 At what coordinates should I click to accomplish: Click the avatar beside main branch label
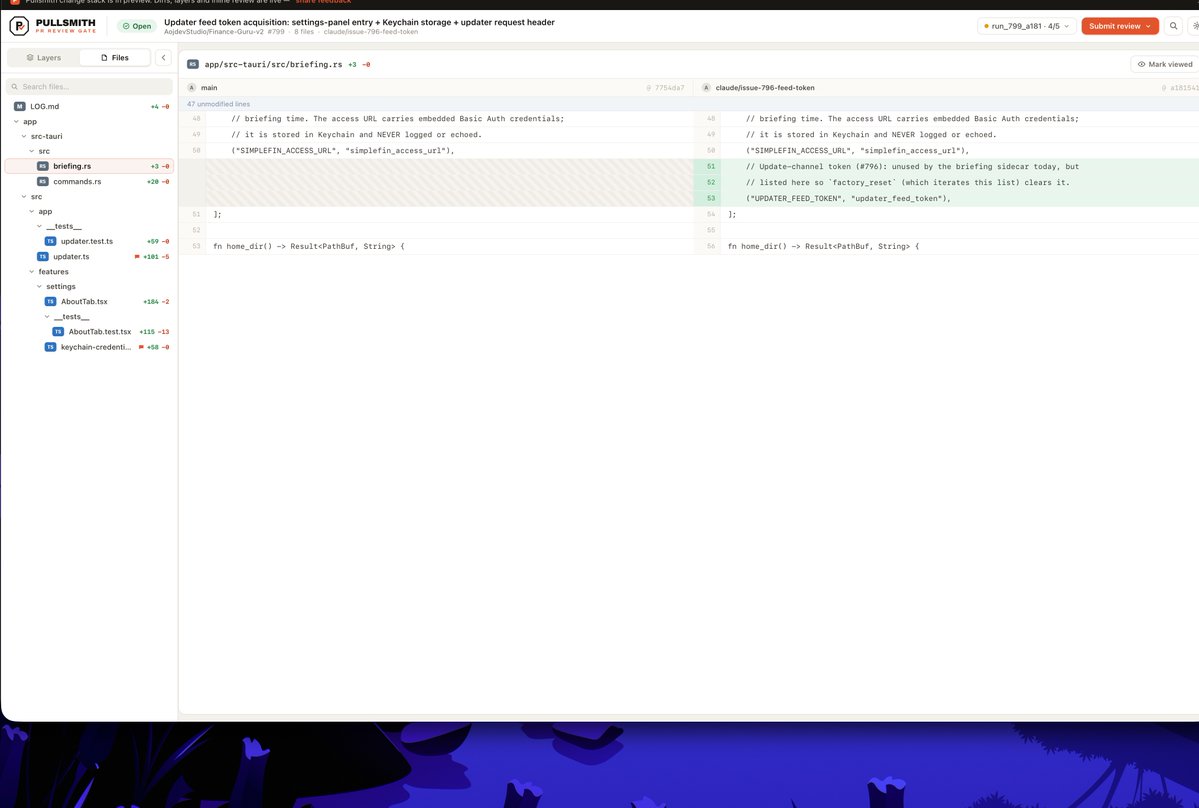pyautogui.click(x=192, y=88)
